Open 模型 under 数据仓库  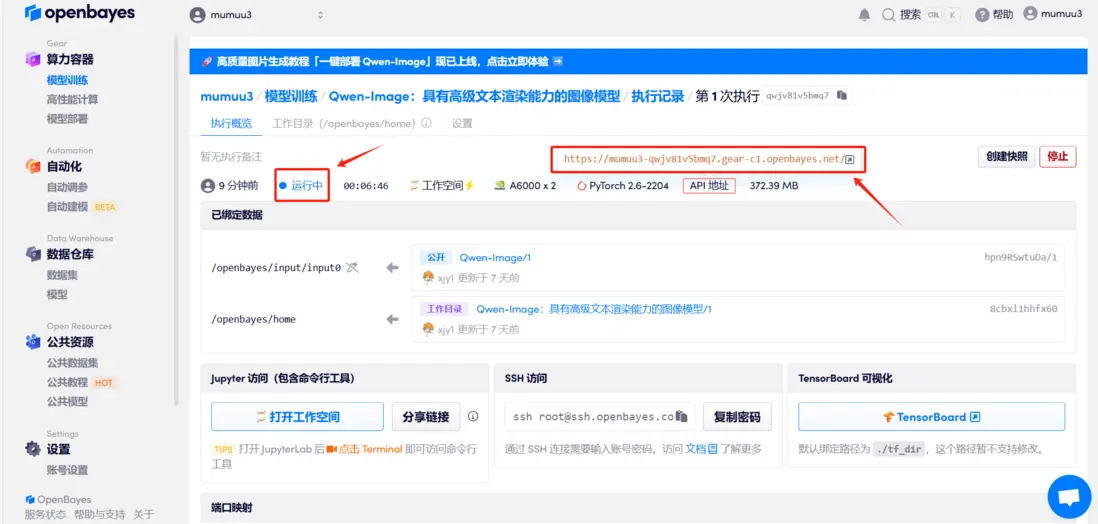(x=57, y=295)
